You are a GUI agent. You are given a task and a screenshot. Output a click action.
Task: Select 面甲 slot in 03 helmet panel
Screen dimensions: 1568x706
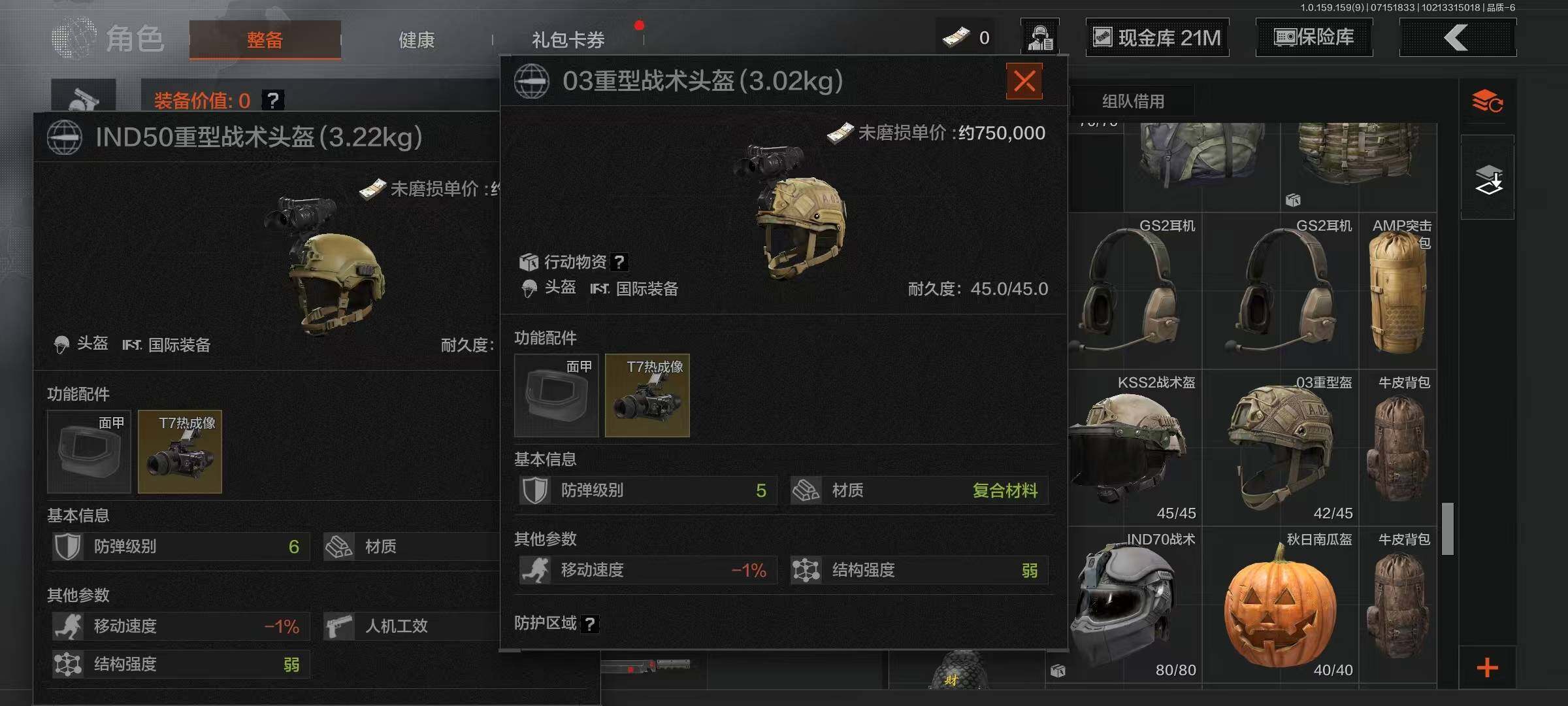[557, 395]
